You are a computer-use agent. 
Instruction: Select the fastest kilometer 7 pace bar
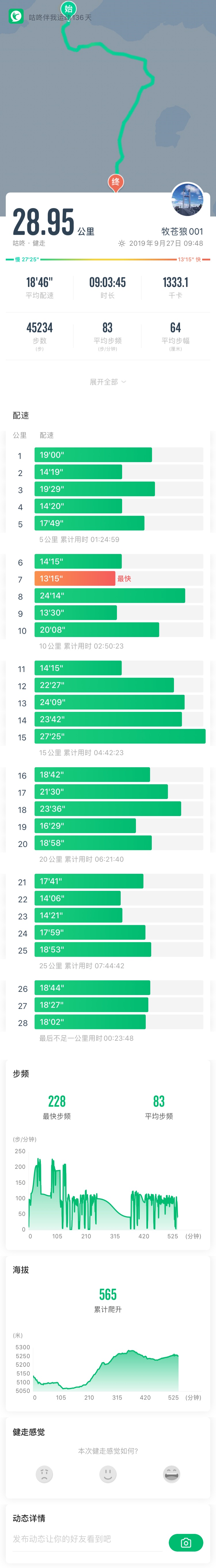75,578
